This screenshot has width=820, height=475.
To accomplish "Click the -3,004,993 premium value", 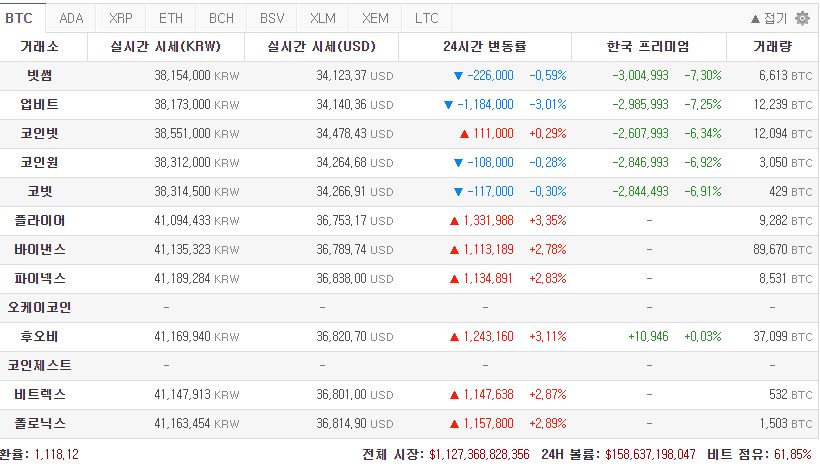I will pyautogui.click(x=641, y=76).
